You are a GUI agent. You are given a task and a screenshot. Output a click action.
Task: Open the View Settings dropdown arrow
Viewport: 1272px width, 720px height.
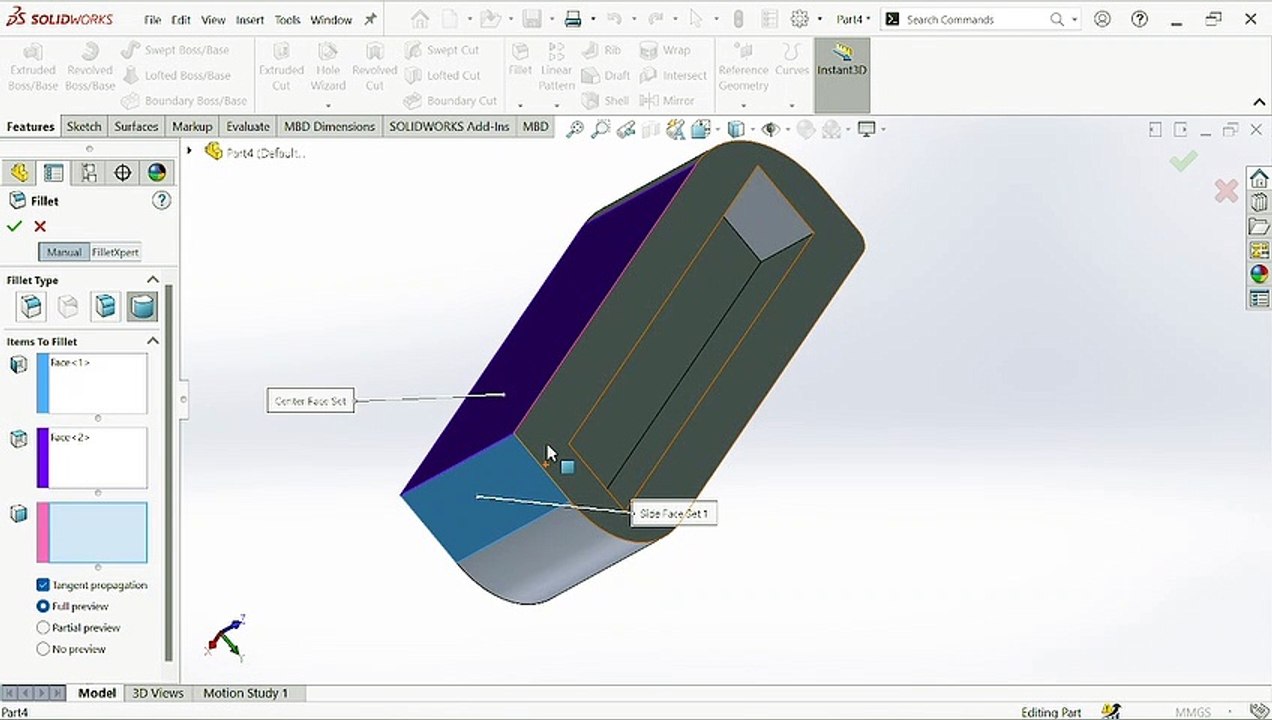click(884, 129)
